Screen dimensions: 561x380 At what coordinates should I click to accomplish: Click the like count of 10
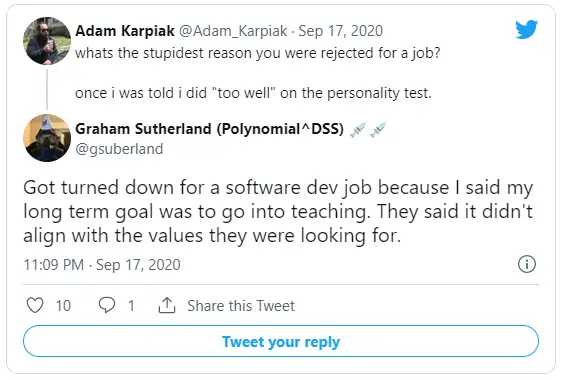coord(63,306)
